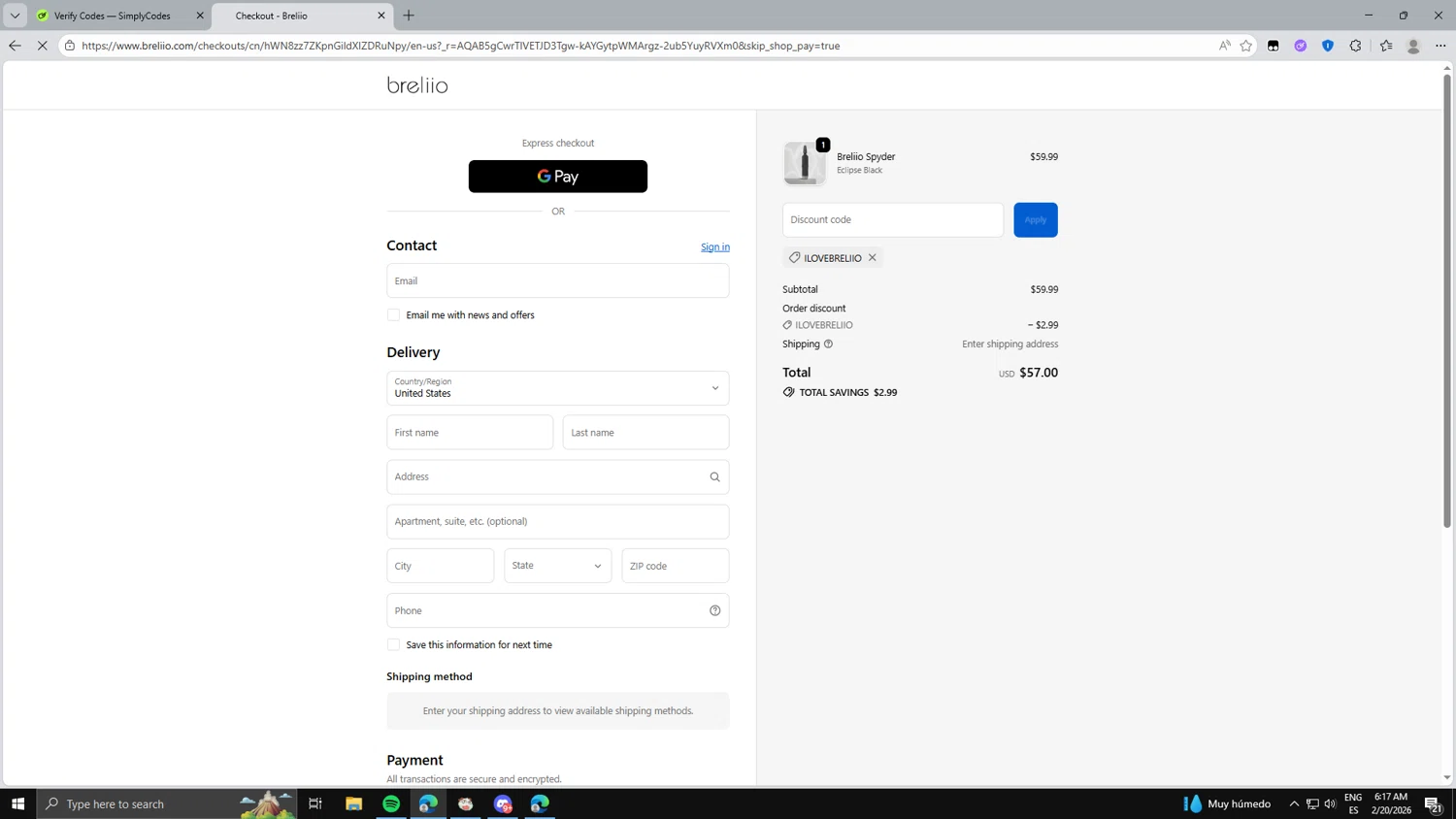Click the Email input field
This screenshot has height=819, width=1456.
coord(558,281)
